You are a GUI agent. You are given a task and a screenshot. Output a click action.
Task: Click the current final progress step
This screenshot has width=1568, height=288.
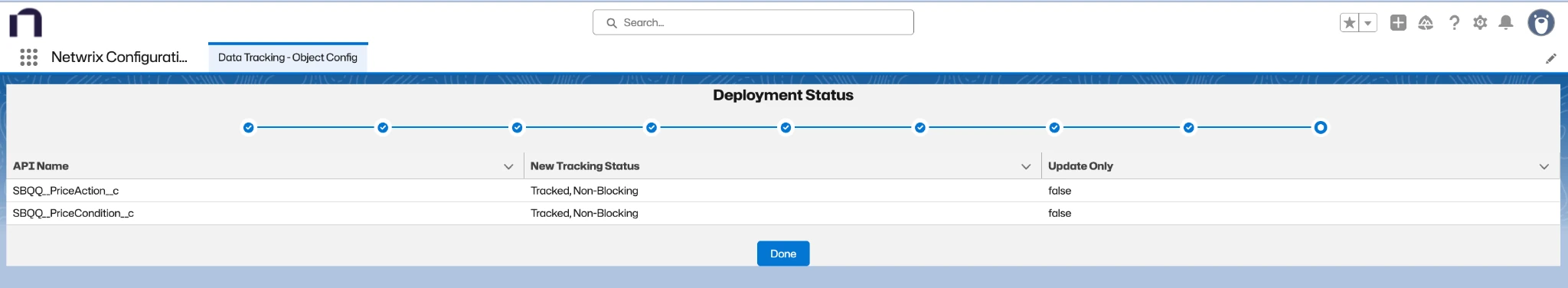point(1321,127)
